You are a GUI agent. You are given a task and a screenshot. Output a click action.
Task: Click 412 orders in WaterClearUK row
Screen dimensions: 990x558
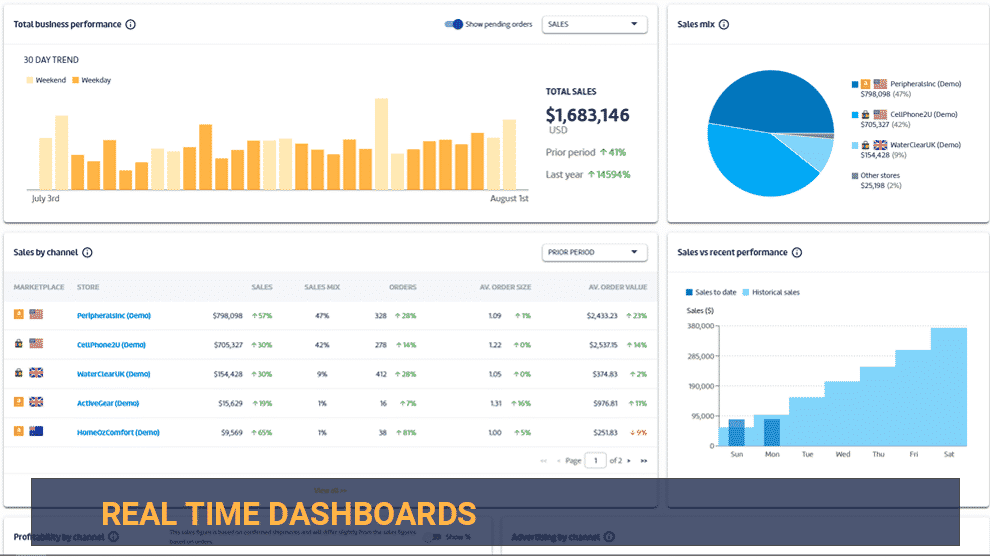[381, 374]
